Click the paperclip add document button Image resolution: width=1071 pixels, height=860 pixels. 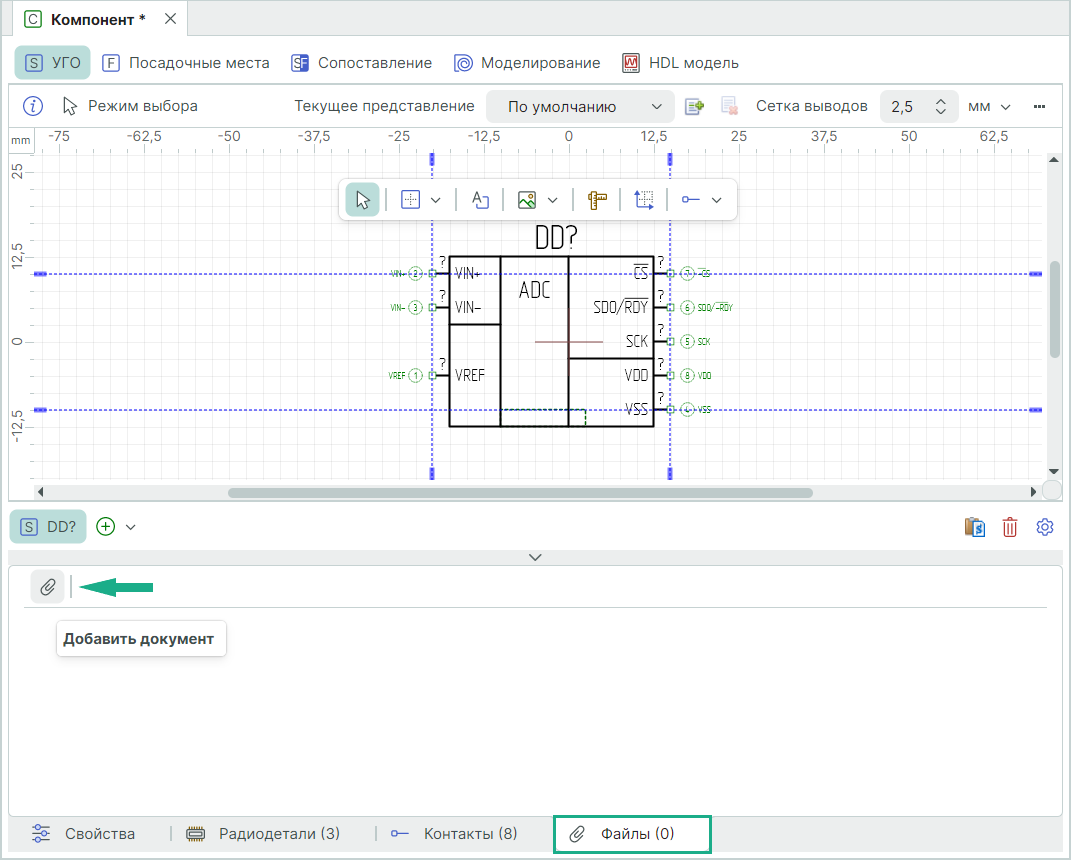[x=47, y=587]
